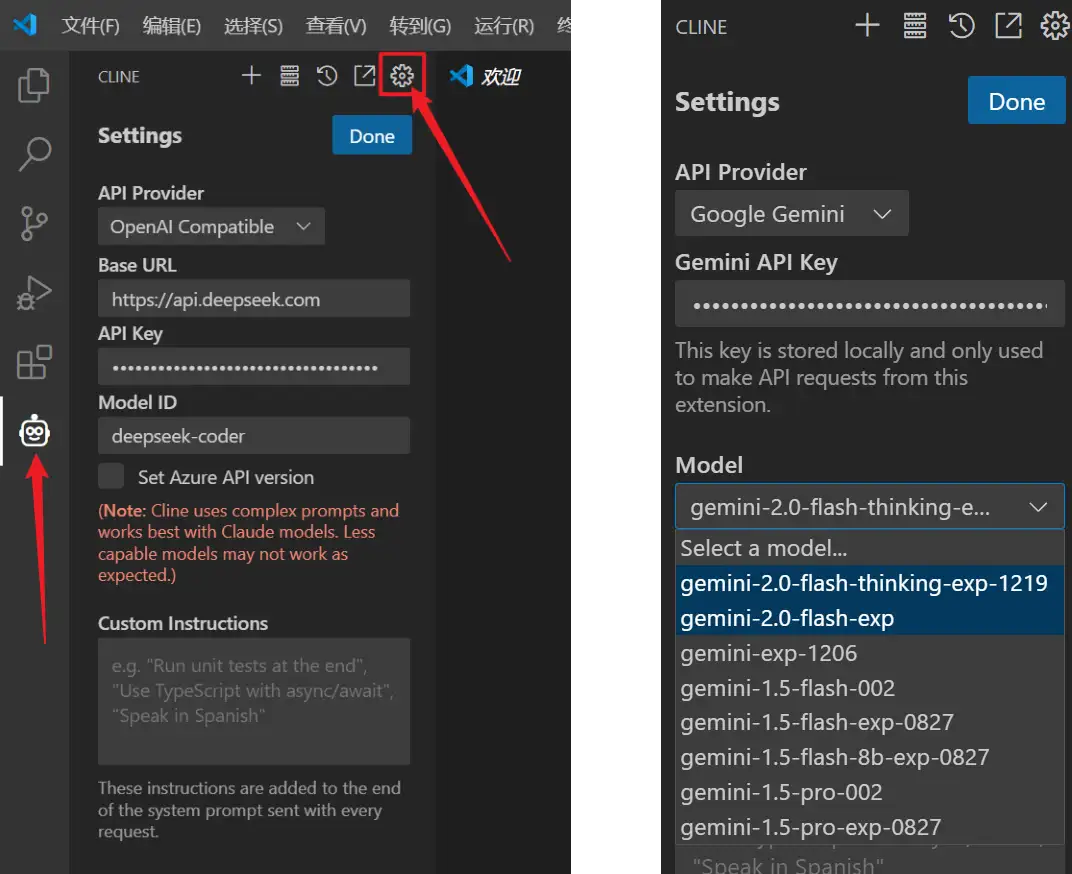Open Cline history beside the red-boxed gear
The image size is (1072, 874).
point(327,76)
